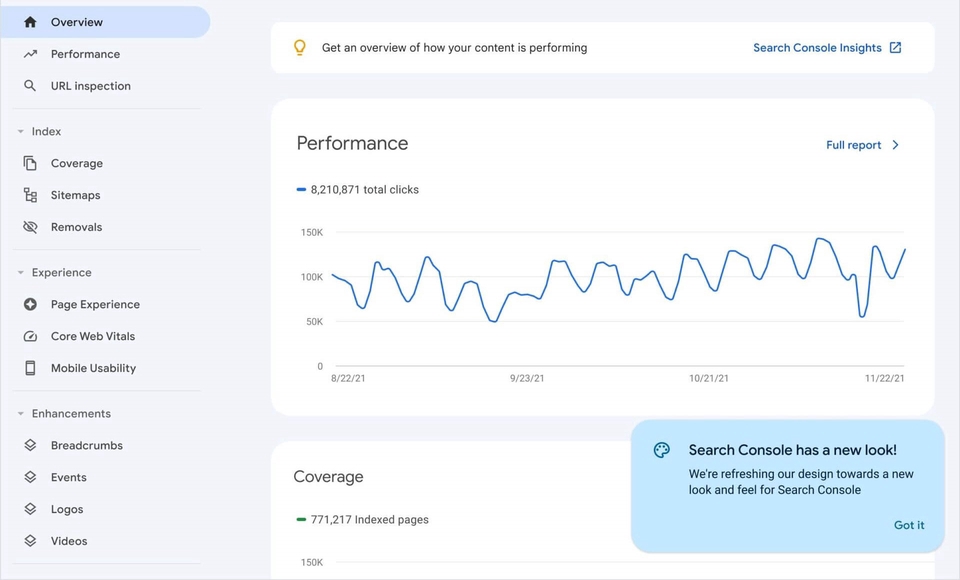Click the Logos layers icon
Viewport: 960px width, 580px height.
30,509
